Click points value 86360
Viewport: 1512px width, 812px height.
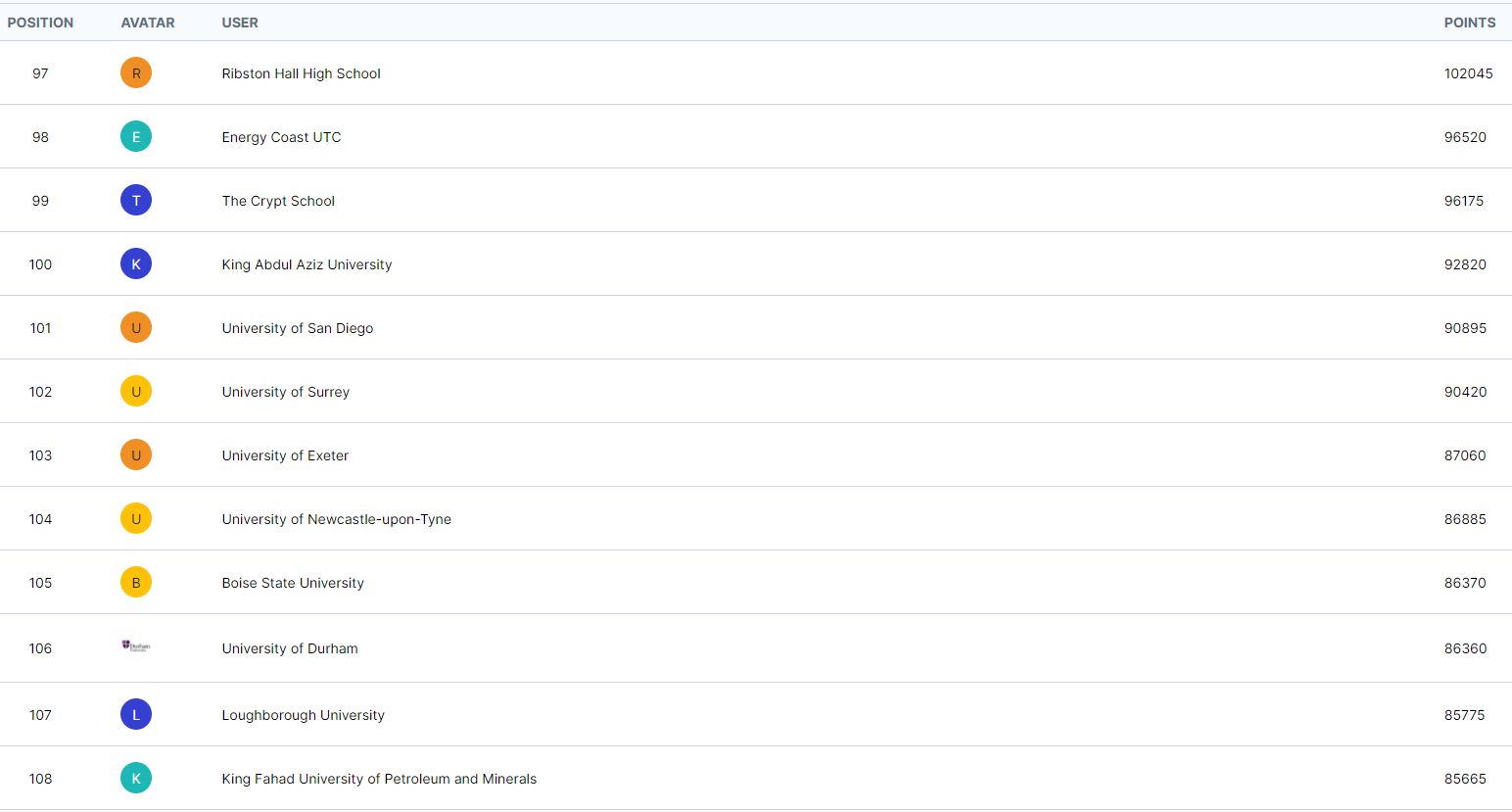point(1465,648)
